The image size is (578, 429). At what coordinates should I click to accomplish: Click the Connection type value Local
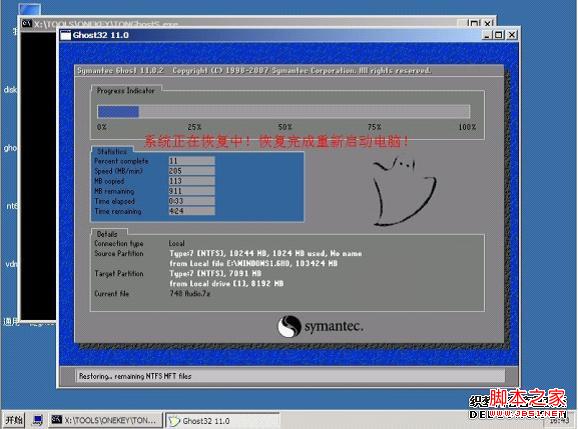[x=177, y=243]
